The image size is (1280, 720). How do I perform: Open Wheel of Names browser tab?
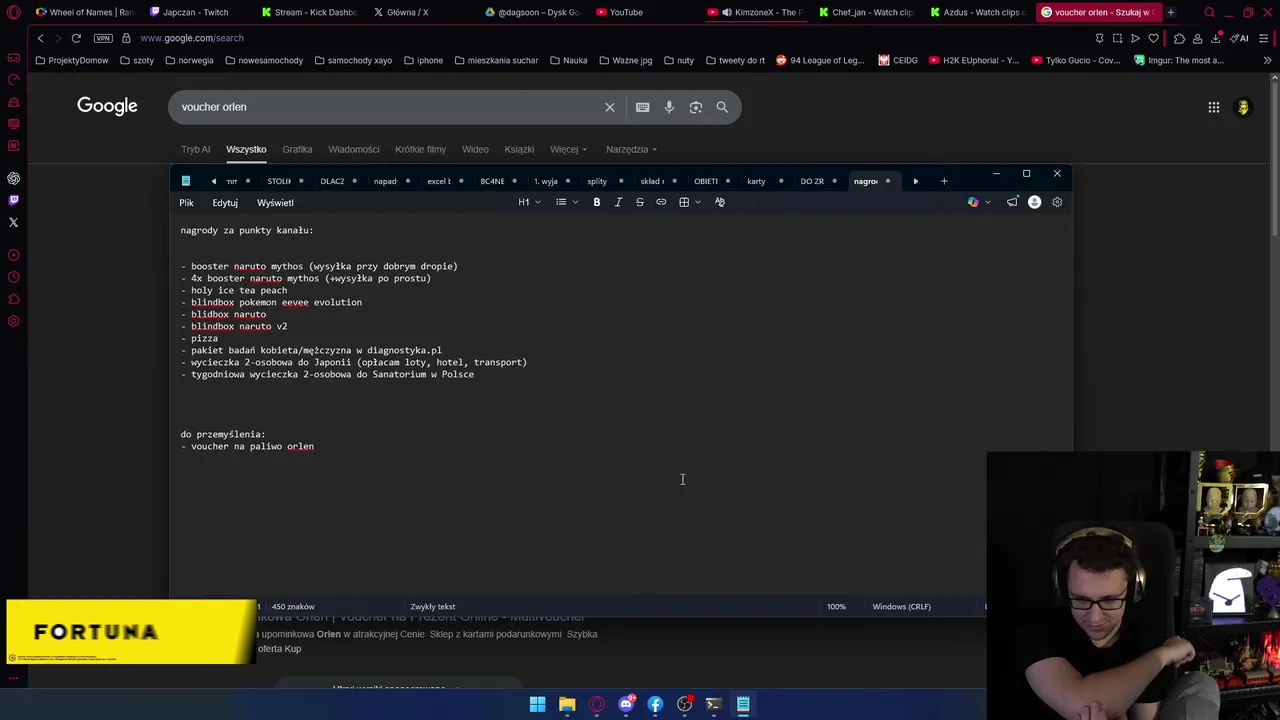click(x=84, y=12)
